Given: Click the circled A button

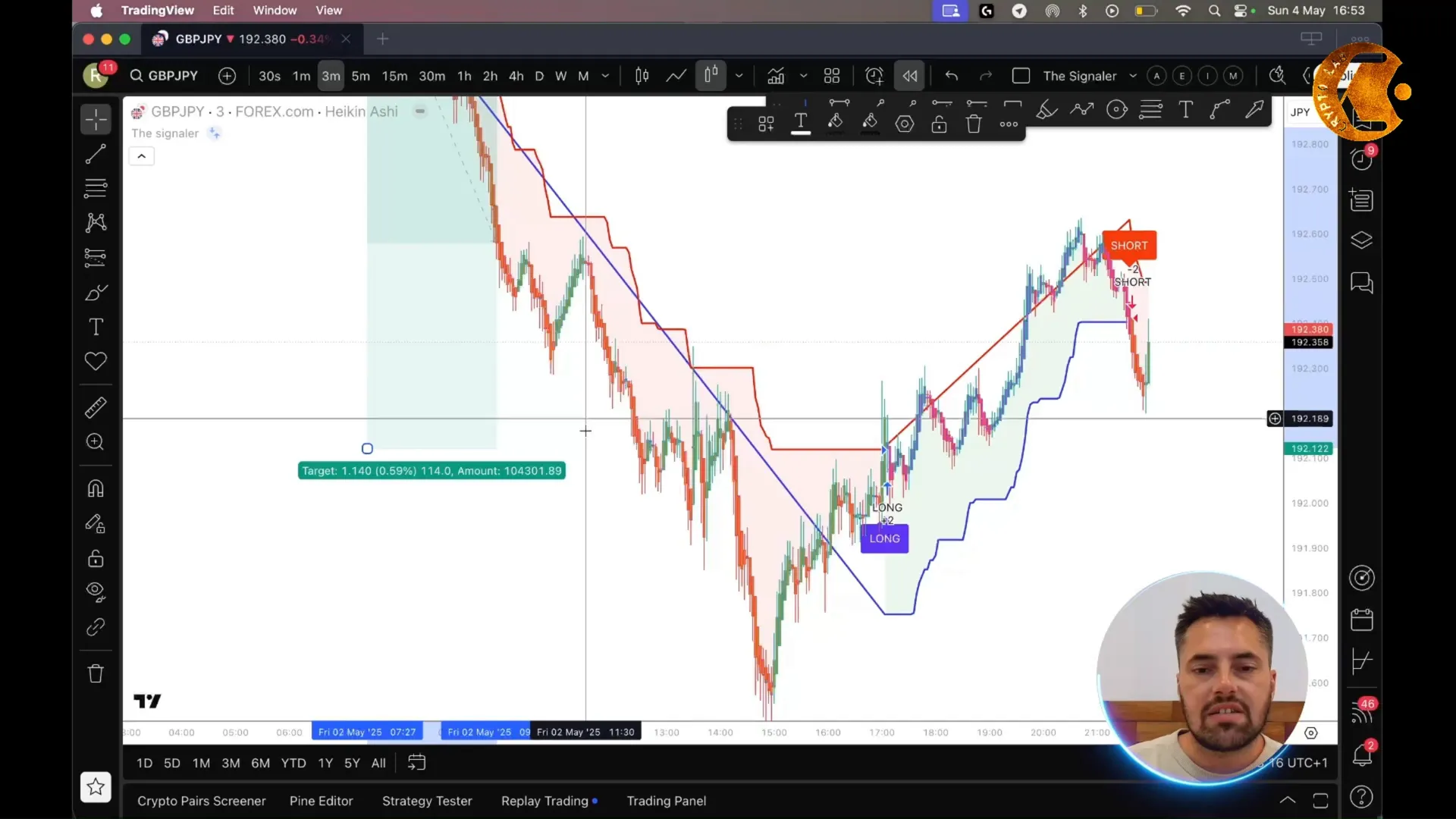Looking at the screenshot, I should (1156, 76).
